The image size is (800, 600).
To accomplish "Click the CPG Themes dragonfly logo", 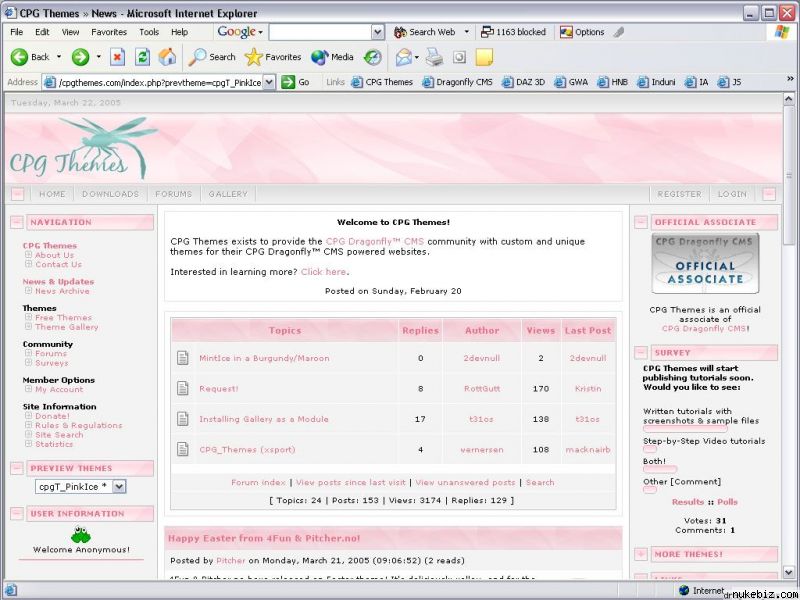I will (x=82, y=148).
